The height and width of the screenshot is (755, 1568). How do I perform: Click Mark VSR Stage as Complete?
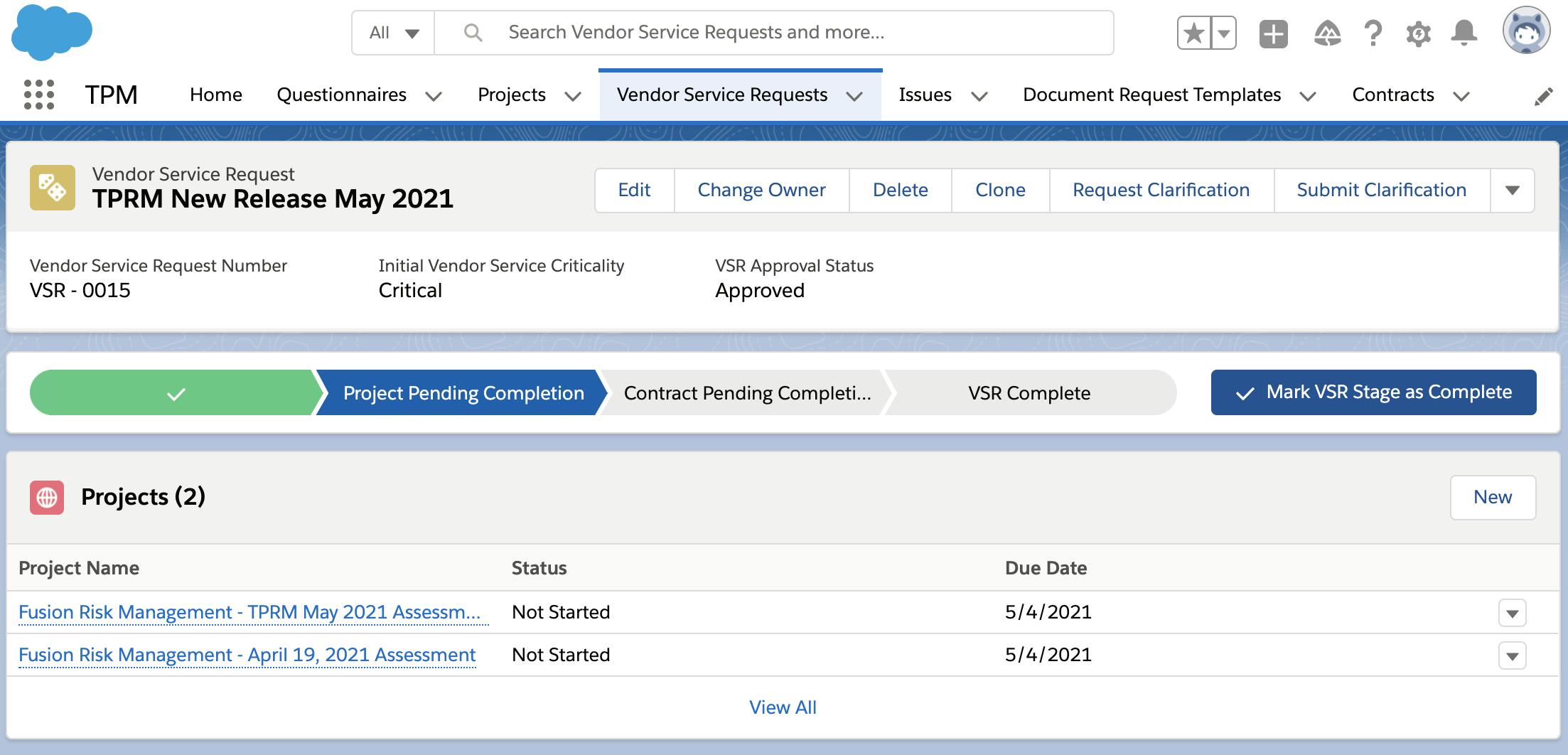coord(1372,392)
